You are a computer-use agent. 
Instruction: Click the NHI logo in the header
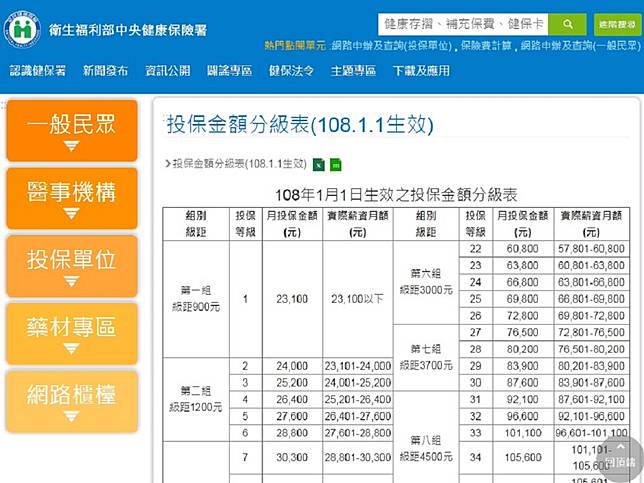click(22, 28)
